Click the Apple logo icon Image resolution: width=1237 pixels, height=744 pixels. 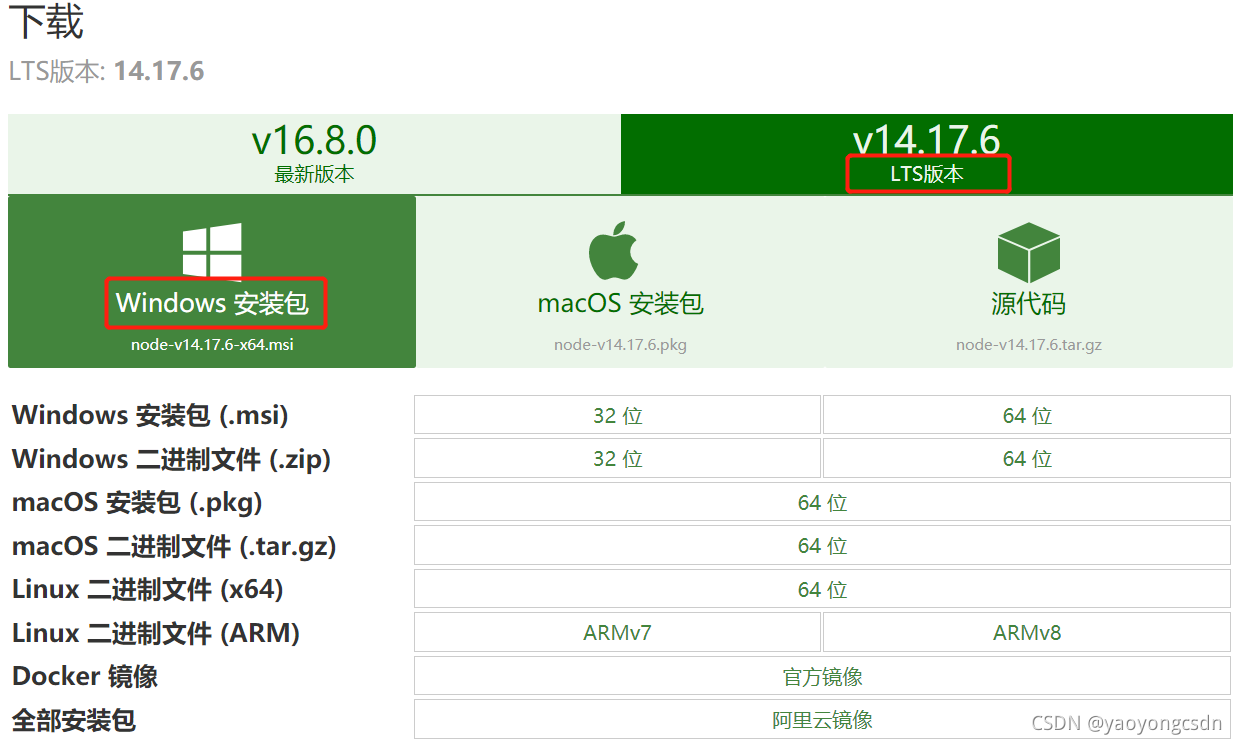pyautogui.click(x=614, y=250)
